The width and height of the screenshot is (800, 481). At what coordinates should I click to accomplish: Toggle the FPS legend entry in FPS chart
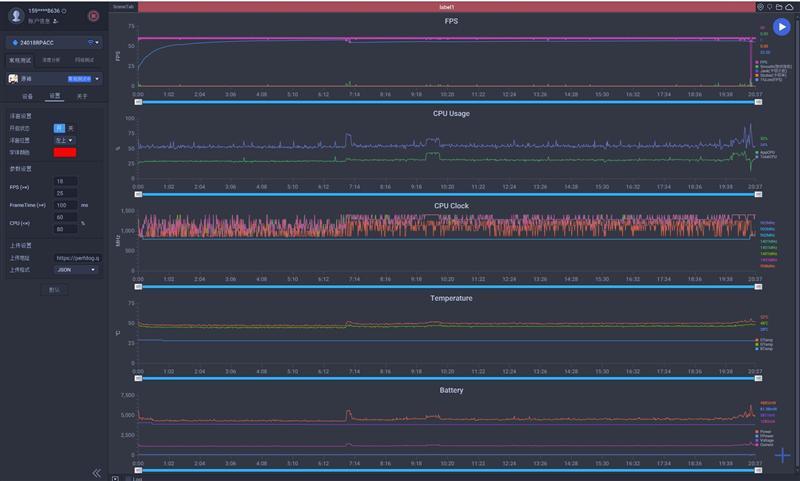pos(762,62)
